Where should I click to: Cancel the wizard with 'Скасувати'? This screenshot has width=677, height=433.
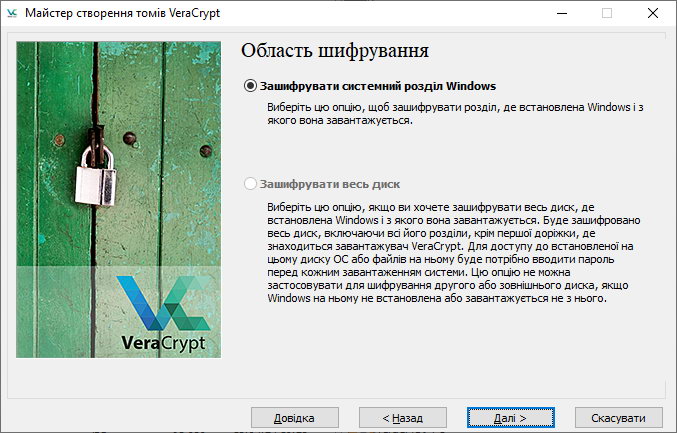pos(618,418)
